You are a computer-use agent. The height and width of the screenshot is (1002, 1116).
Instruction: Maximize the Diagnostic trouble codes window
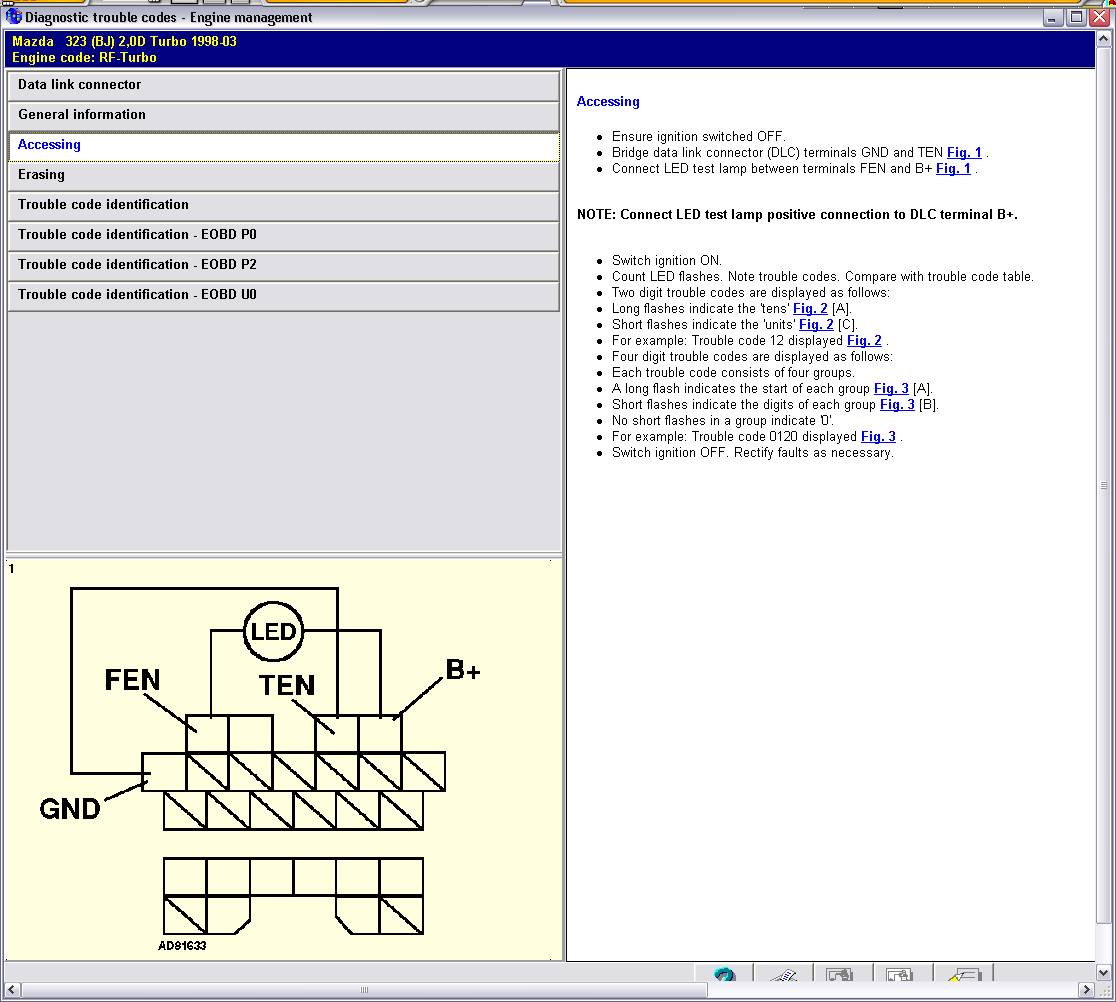pos(1077,17)
